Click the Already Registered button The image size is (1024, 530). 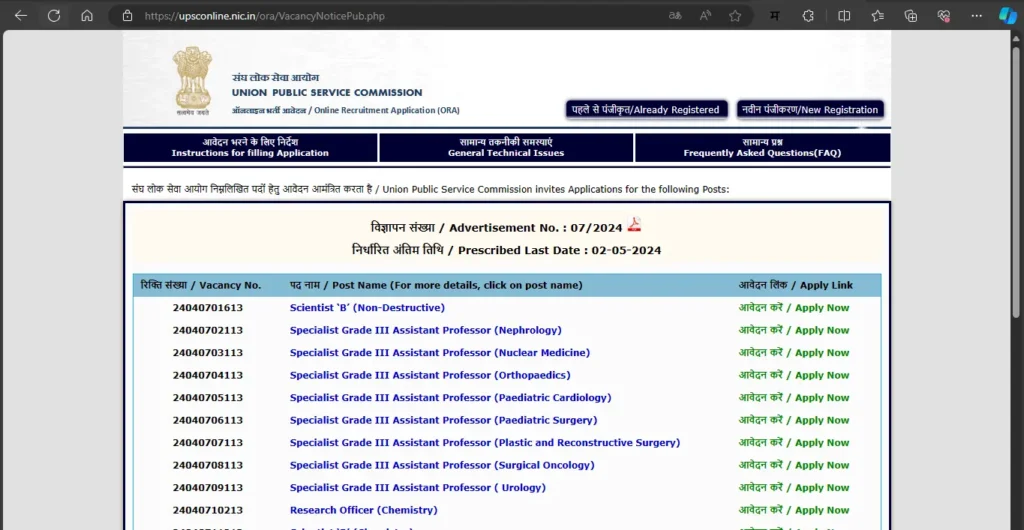[x=645, y=110]
